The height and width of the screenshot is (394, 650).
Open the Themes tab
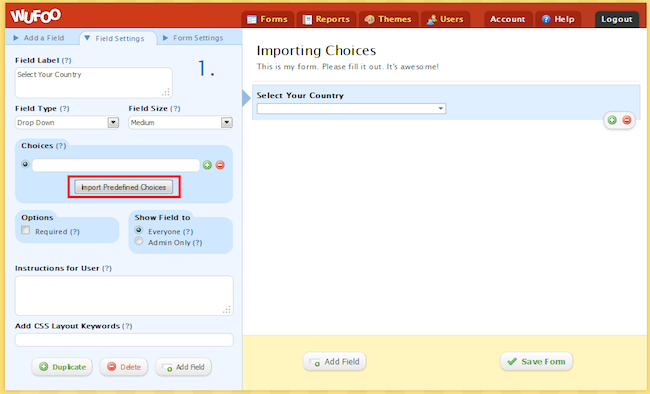(x=388, y=19)
